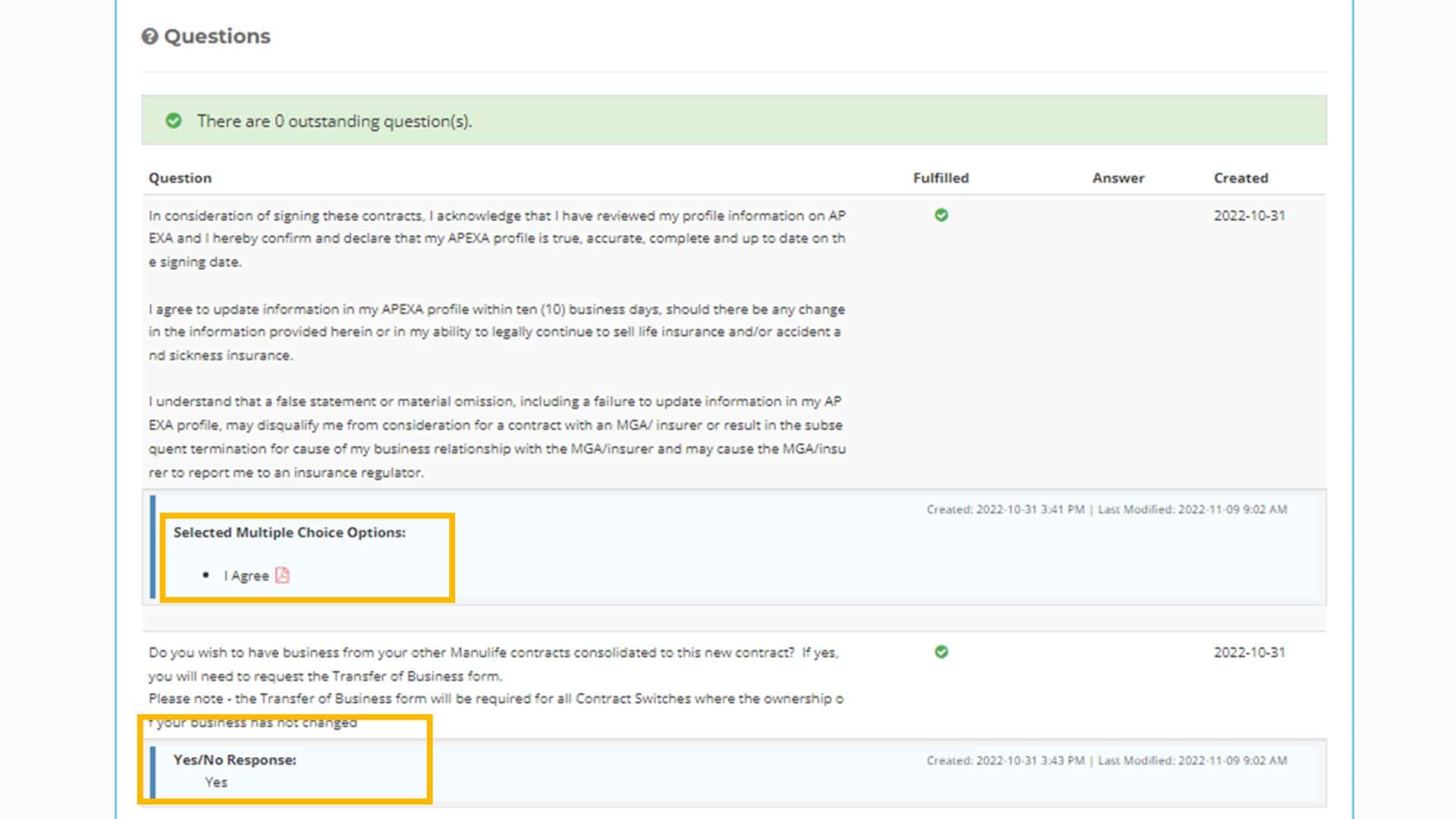Click the question mark icon beside Questions heading
The image size is (1456, 819).
click(x=149, y=36)
